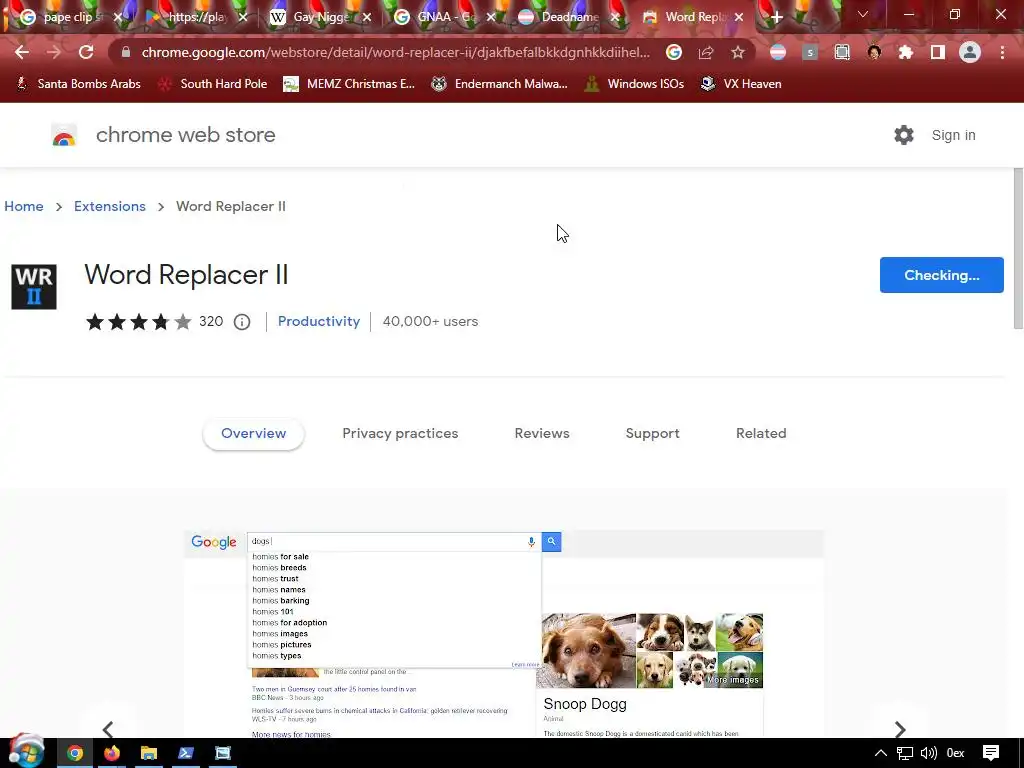
Task: Go back using the browser back arrow
Action: (22, 52)
